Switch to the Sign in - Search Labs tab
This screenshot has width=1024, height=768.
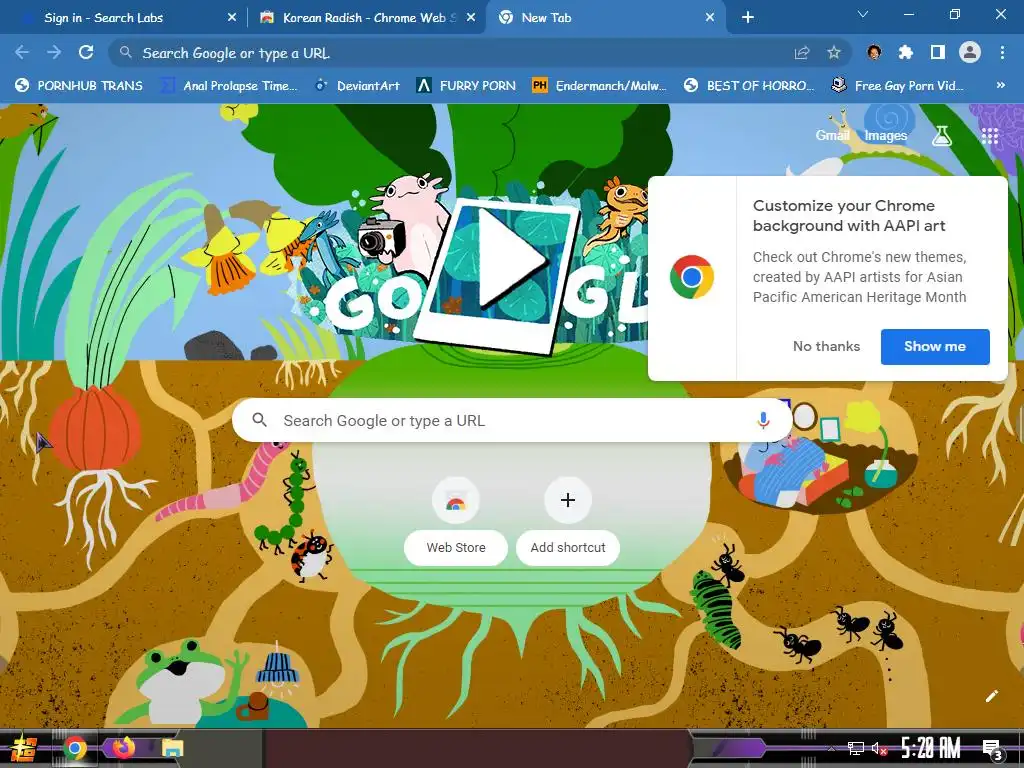tap(124, 18)
